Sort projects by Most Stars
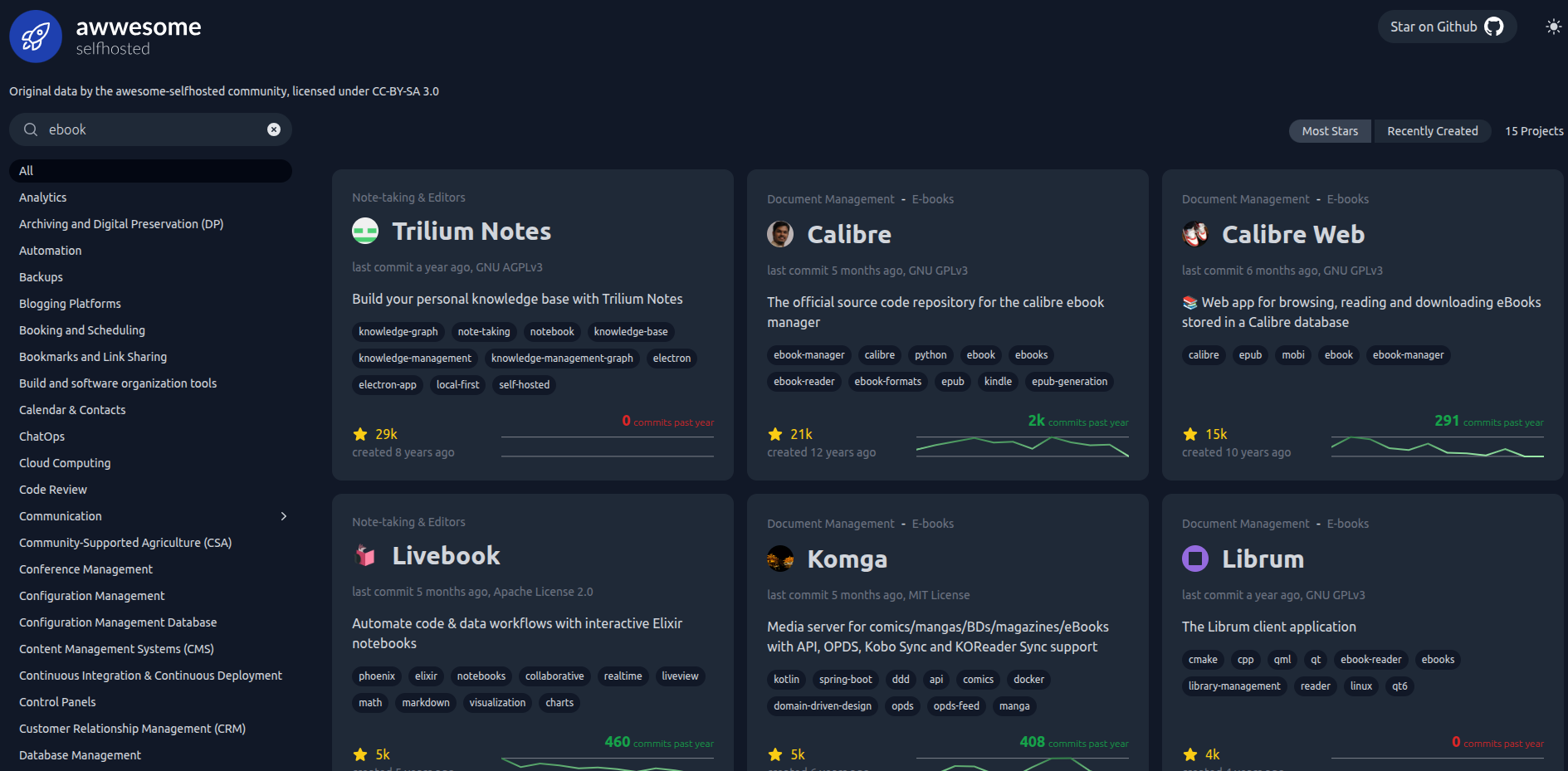Image resolution: width=1568 pixels, height=771 pixels. 1330,131
